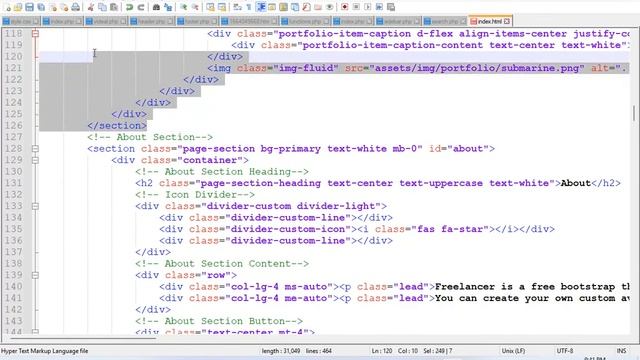Switch to the footer.php tab
Screen dimensions: 640x360
(x=198, y=21)
